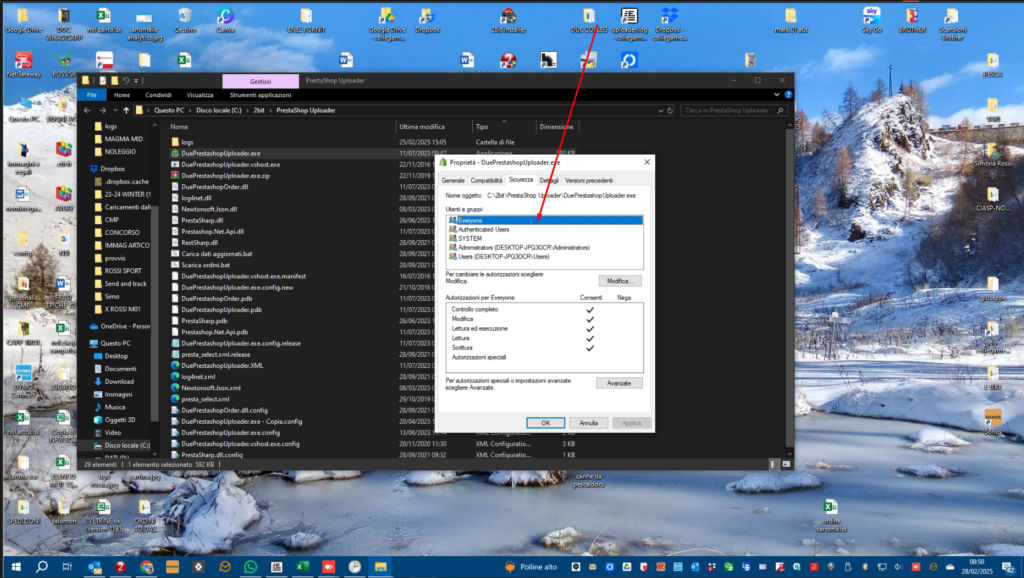Expand the Questo PC tree node
This screenshot has height=578, width=1024.
coord(84,343)
